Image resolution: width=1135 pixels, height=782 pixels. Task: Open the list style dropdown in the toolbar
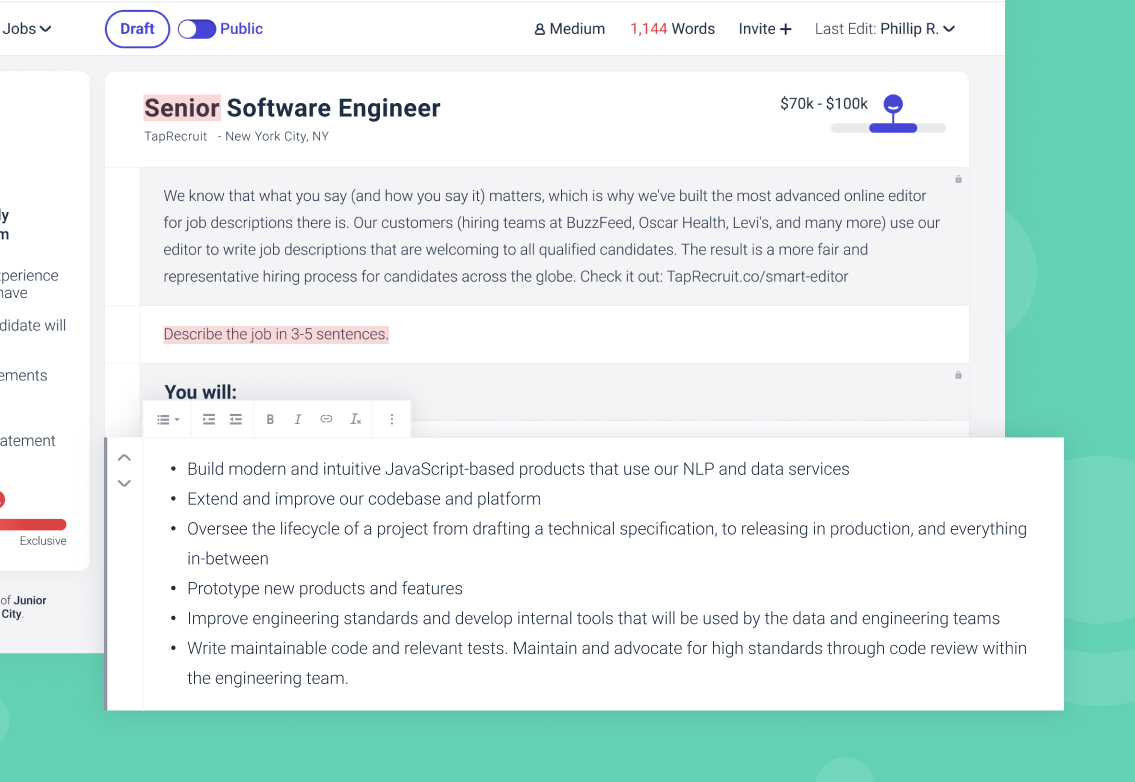(x=167, y=419)
